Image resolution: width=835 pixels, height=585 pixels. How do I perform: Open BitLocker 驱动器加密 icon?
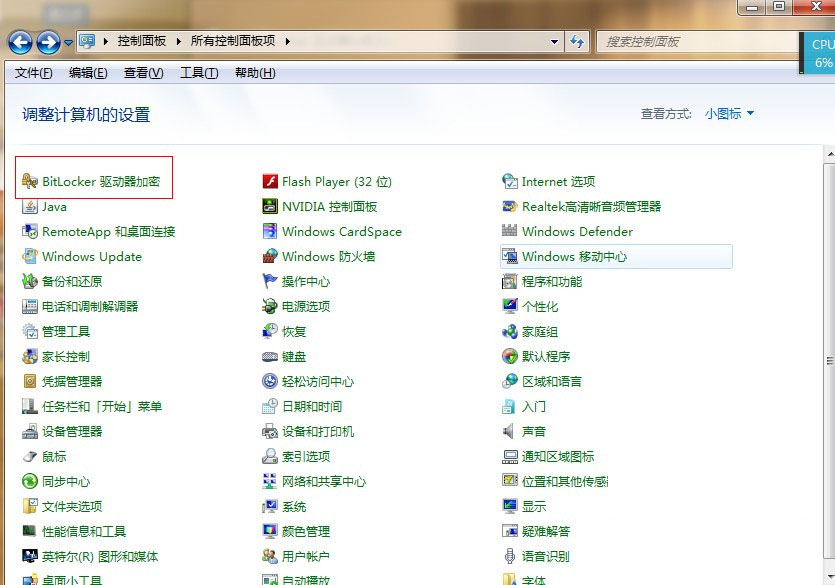coord(30,182)
